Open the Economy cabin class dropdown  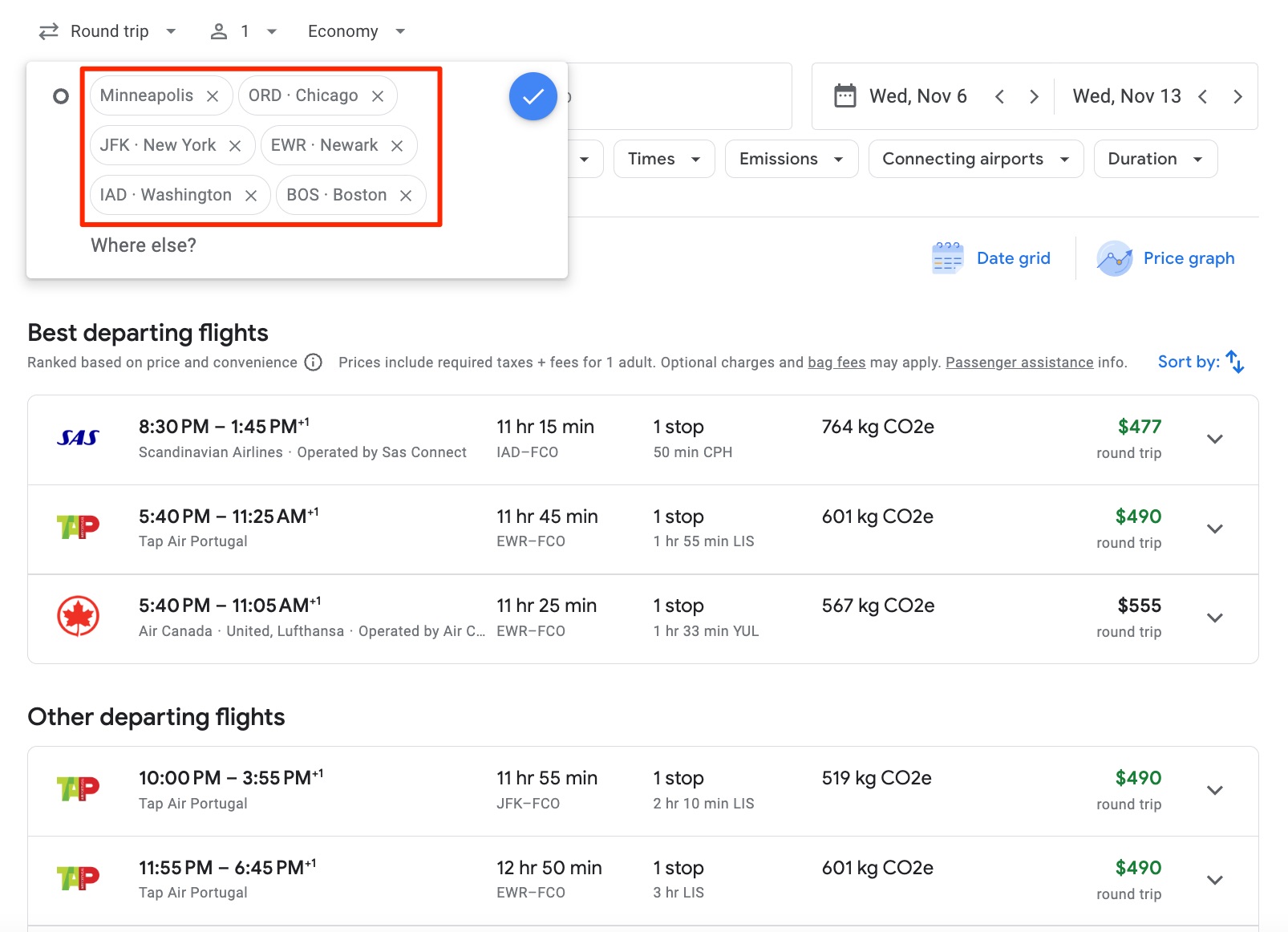351,30
